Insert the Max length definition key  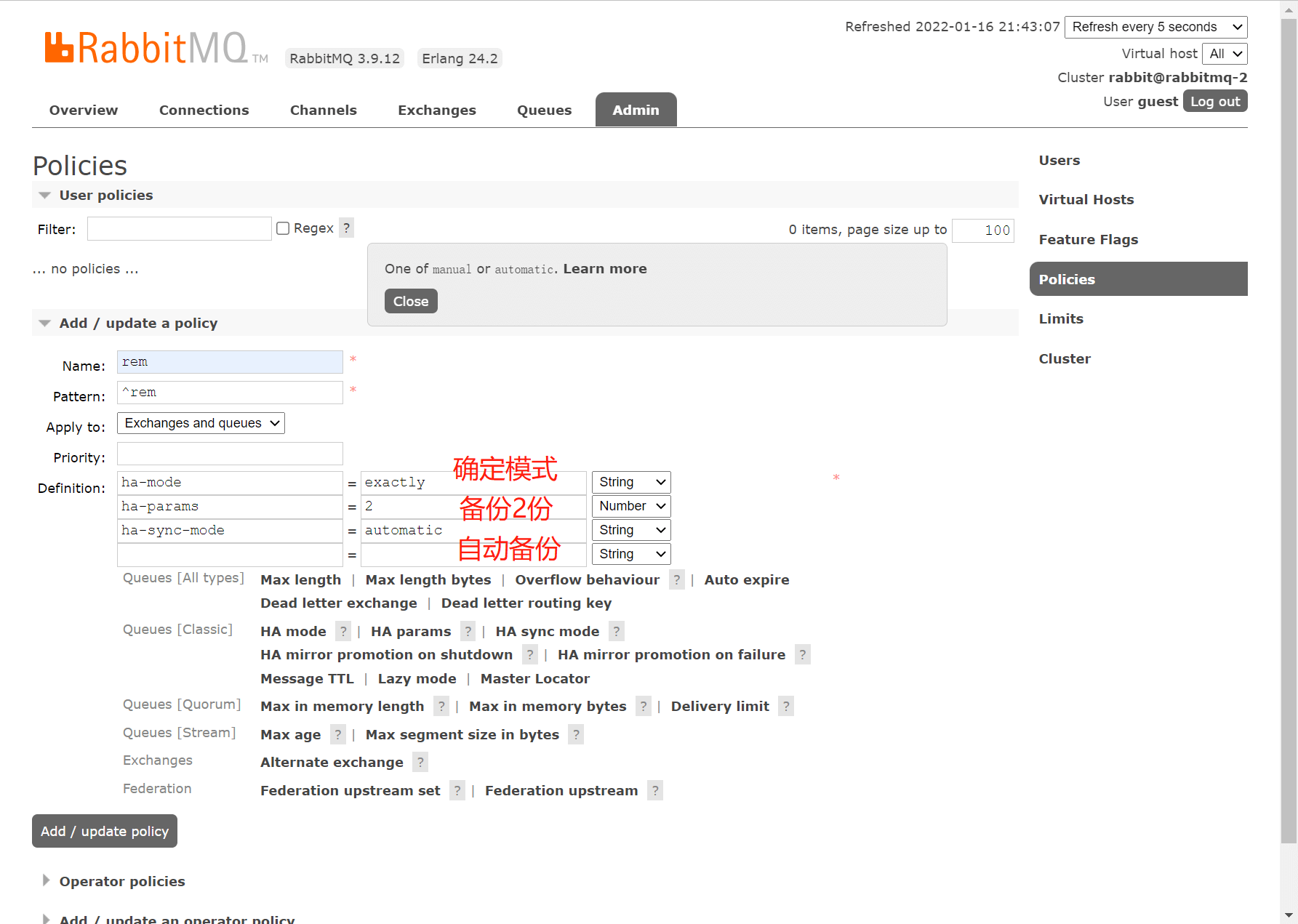301,580
